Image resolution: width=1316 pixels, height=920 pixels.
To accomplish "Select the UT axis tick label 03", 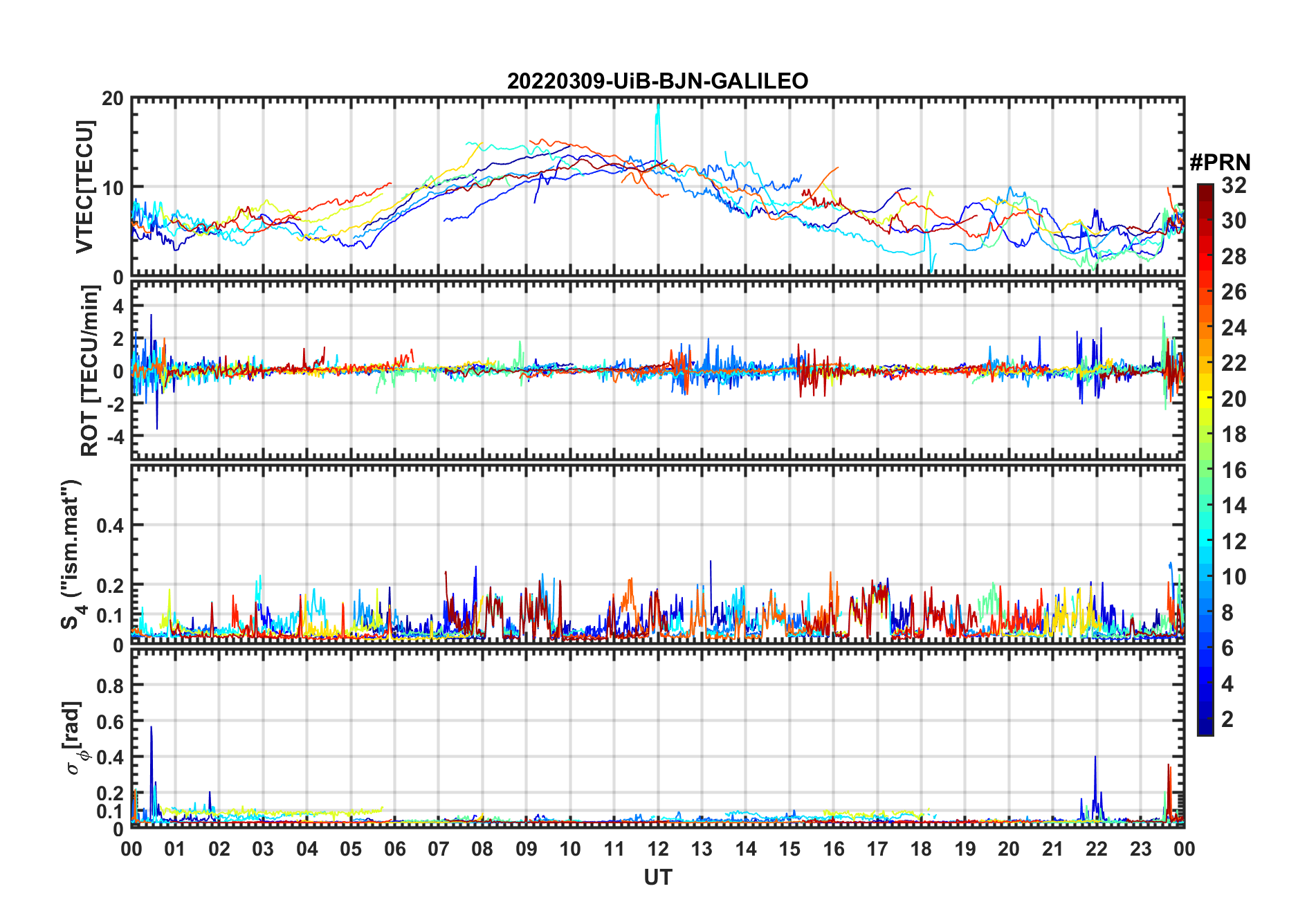I will click(x=263, y=849).
